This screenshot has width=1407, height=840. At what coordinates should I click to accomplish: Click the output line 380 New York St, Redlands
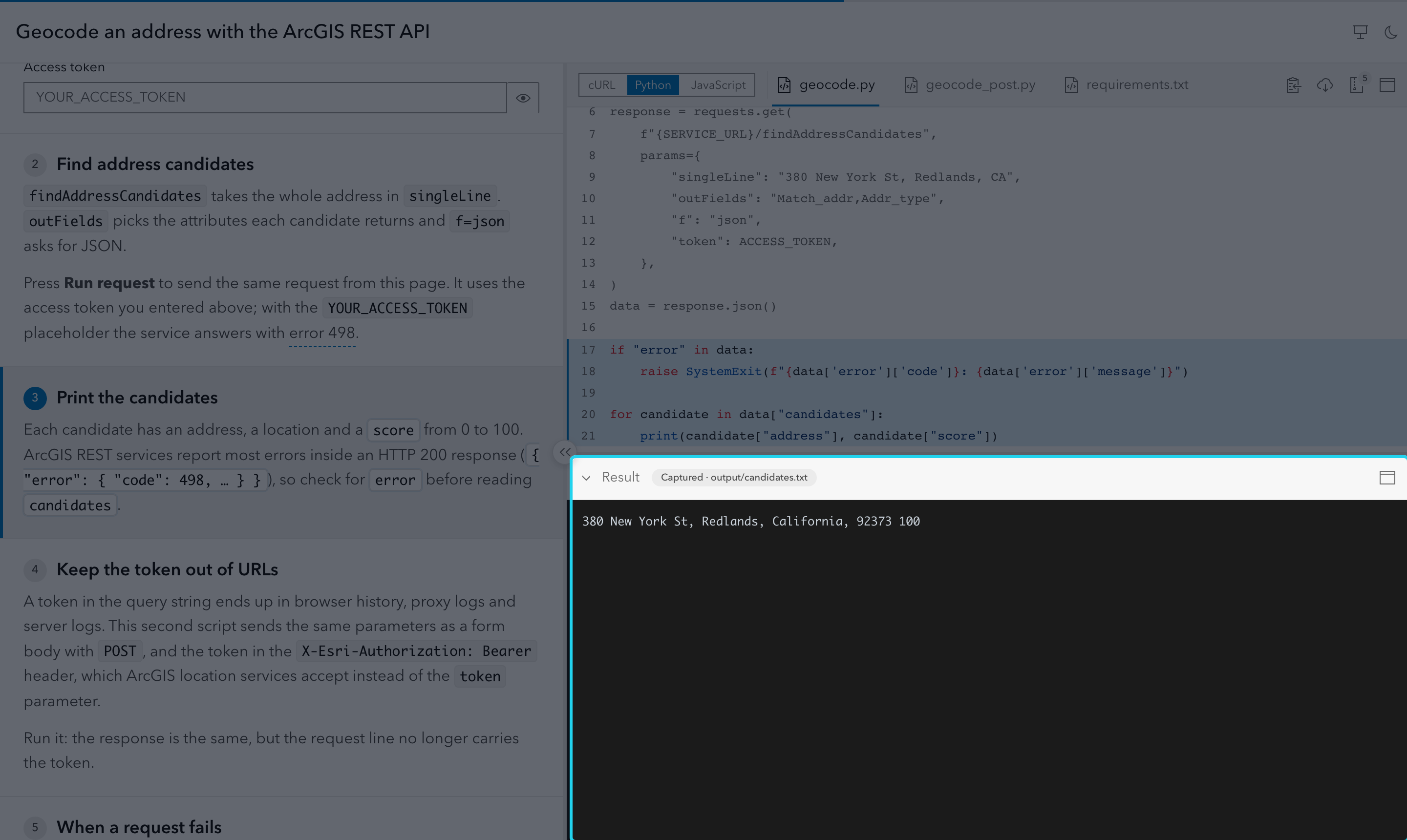pos(751,521)
